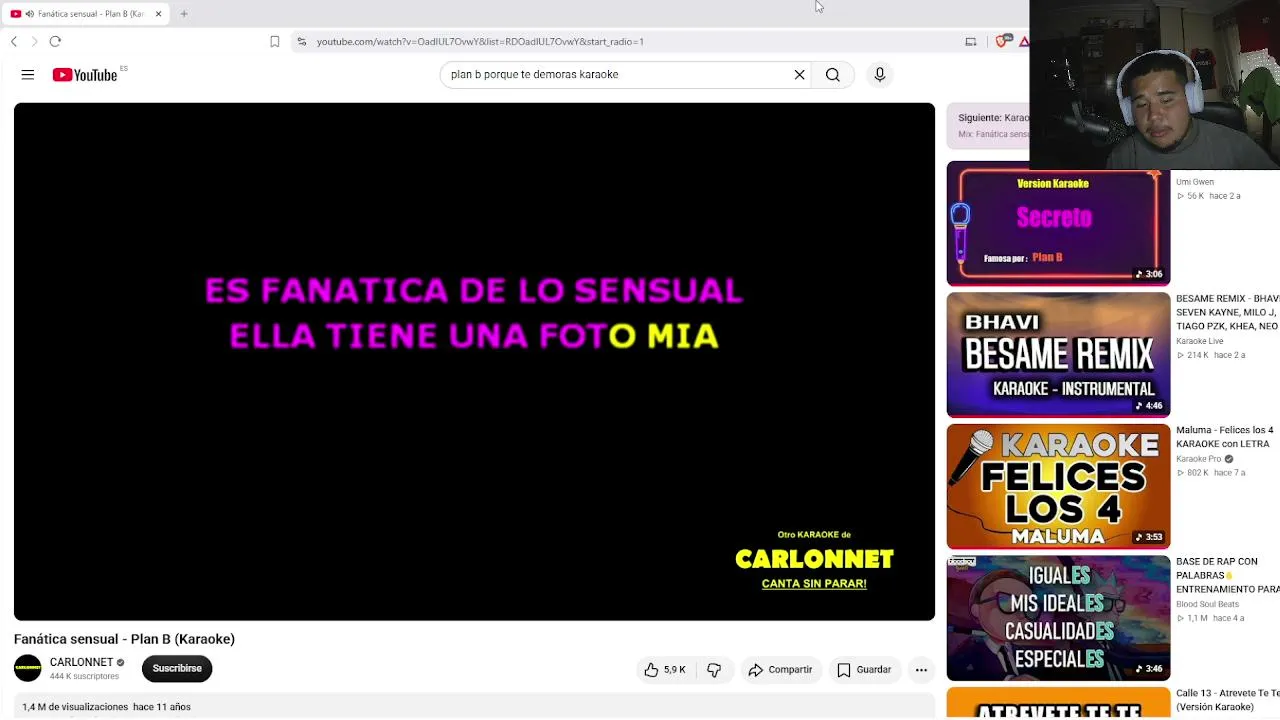Save the video with Guardar
The width and height of the screenshot is (1280, 720).
864,670
